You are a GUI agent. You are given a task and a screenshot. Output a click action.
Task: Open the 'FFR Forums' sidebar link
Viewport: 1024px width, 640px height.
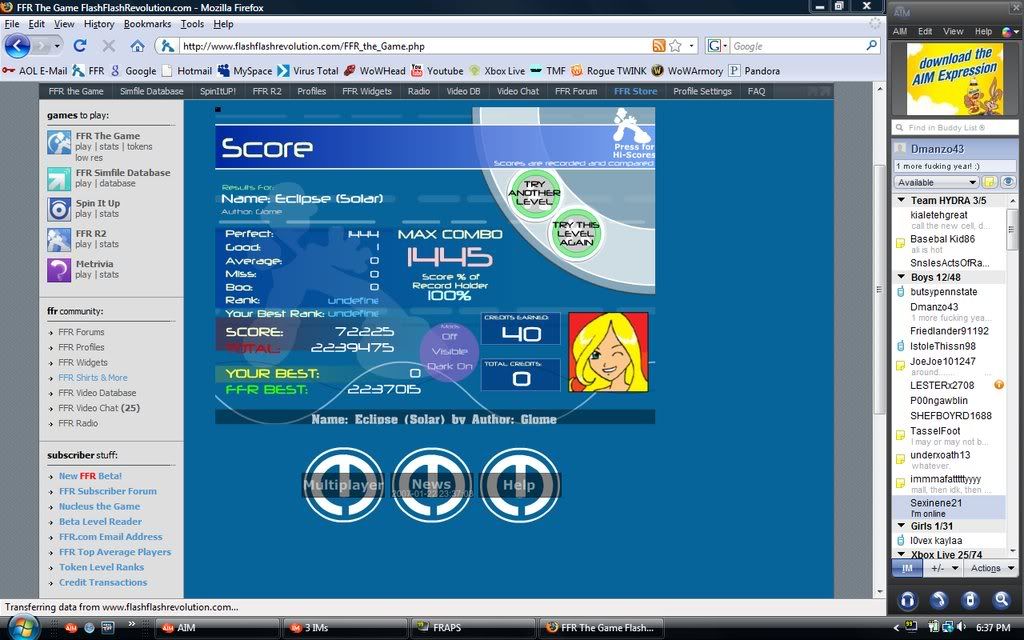tap(81, 332)
